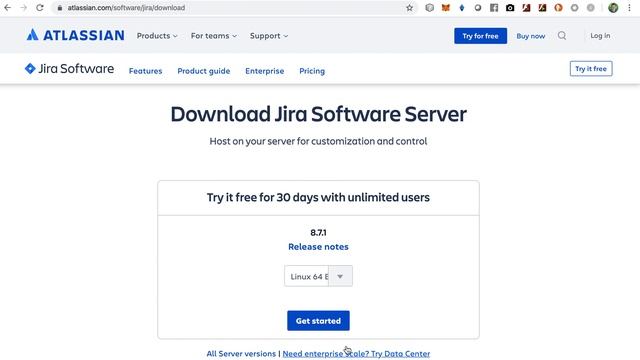Open the Product guide tab
640x360 pixels.
(204, 71)
